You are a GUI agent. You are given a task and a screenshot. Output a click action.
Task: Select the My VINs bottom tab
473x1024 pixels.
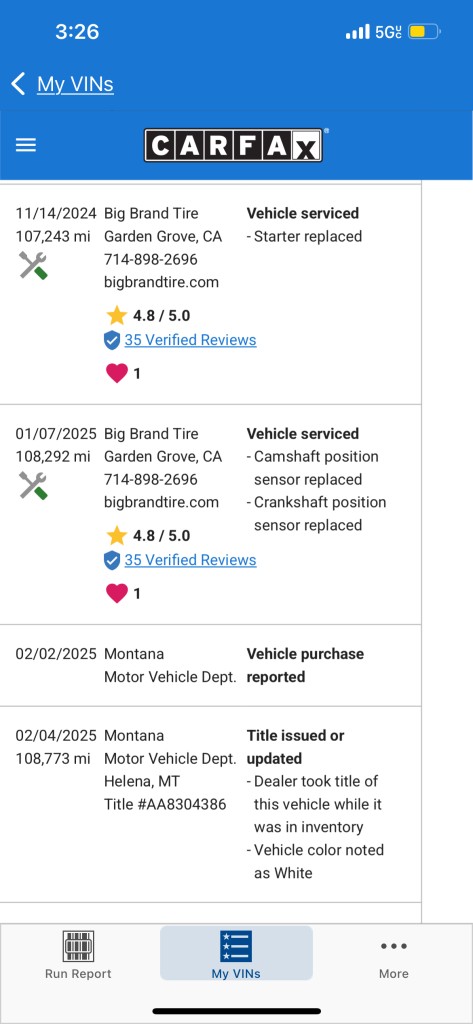click(x=236, y=953)
